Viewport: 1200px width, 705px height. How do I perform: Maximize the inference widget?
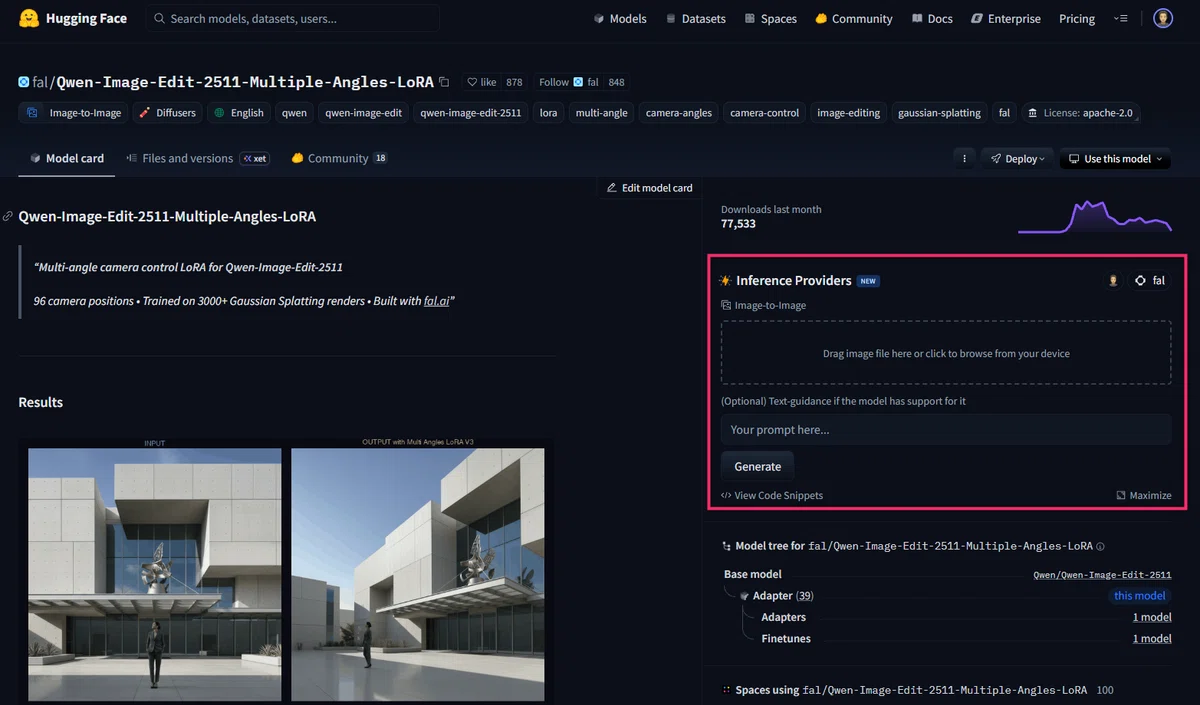tap(1144, 495)
